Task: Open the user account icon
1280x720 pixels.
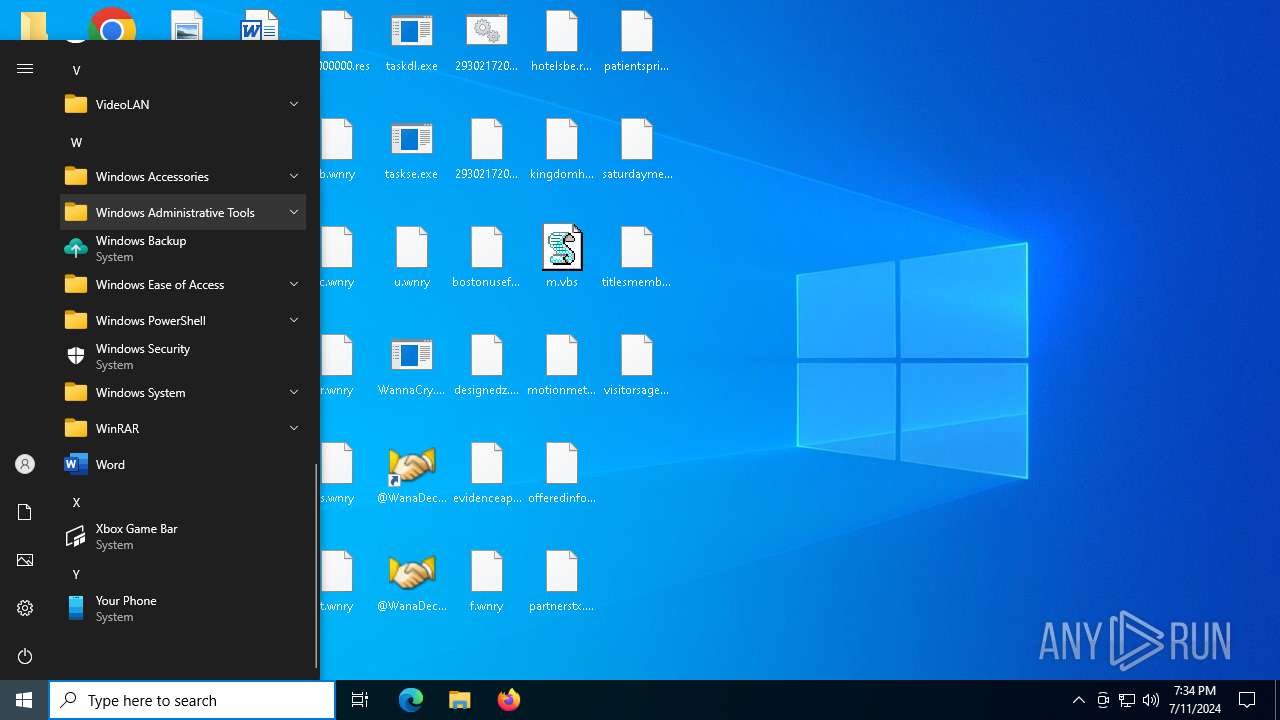Action: pyautogui.click(x=25, y=464)
